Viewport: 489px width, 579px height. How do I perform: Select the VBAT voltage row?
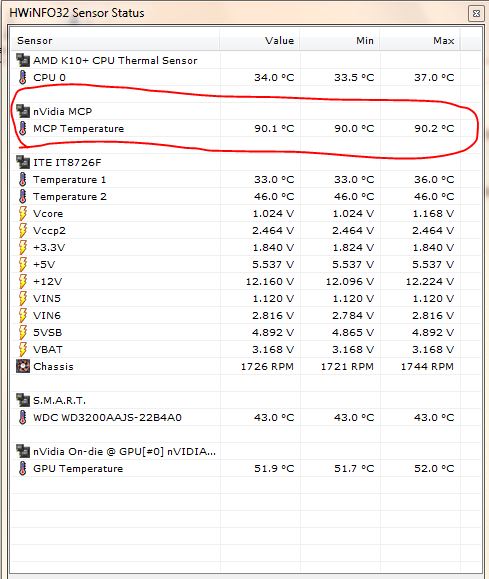pos(236,349)
